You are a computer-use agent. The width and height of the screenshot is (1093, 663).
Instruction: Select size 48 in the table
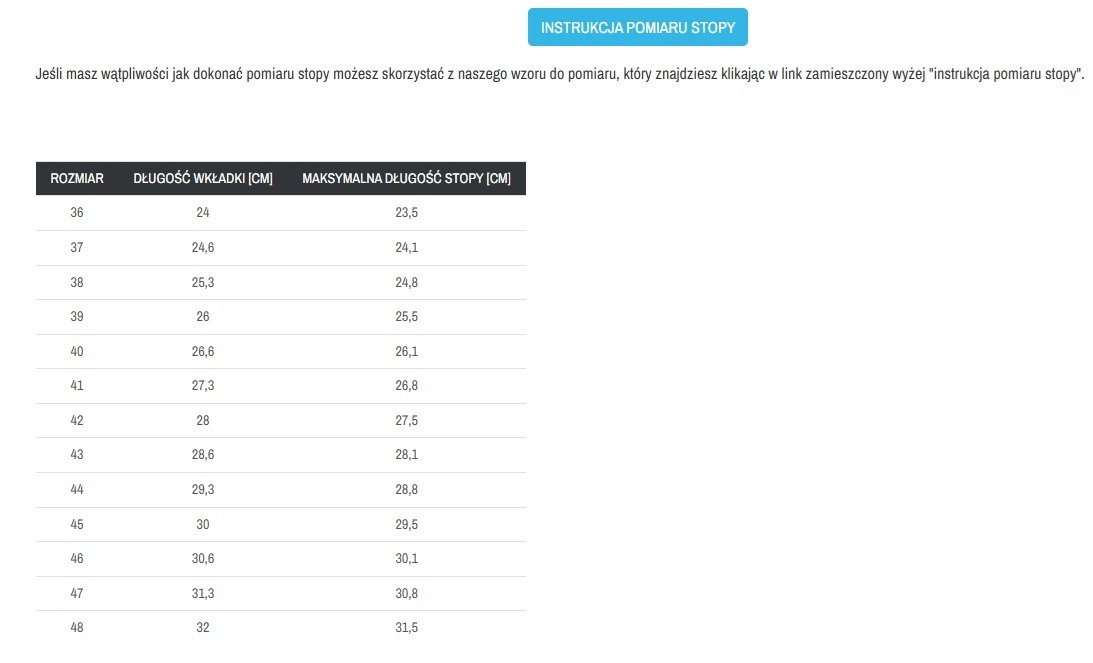point(77,628)
